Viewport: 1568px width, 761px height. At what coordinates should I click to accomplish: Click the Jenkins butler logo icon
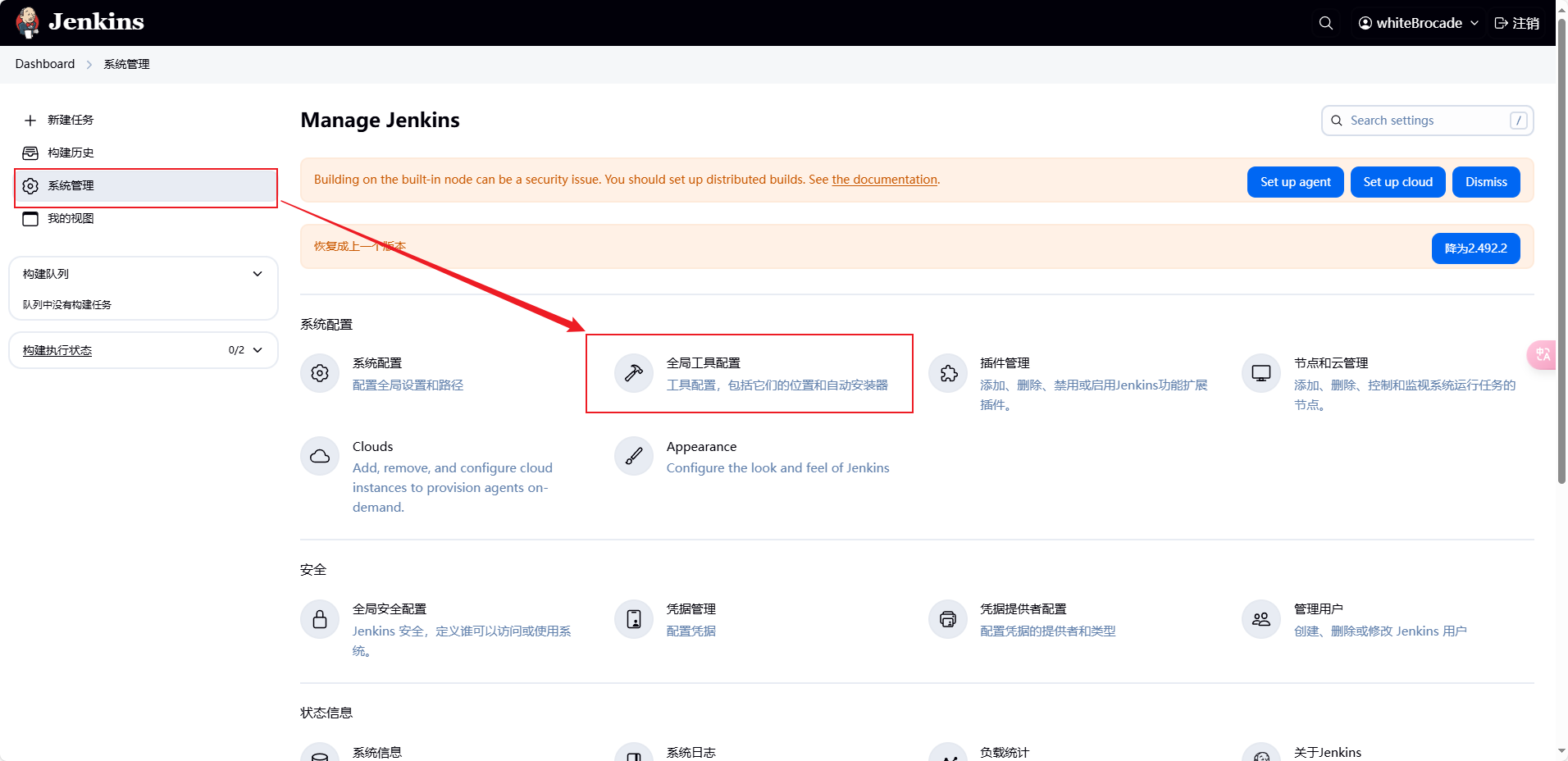tap(28, 22)
